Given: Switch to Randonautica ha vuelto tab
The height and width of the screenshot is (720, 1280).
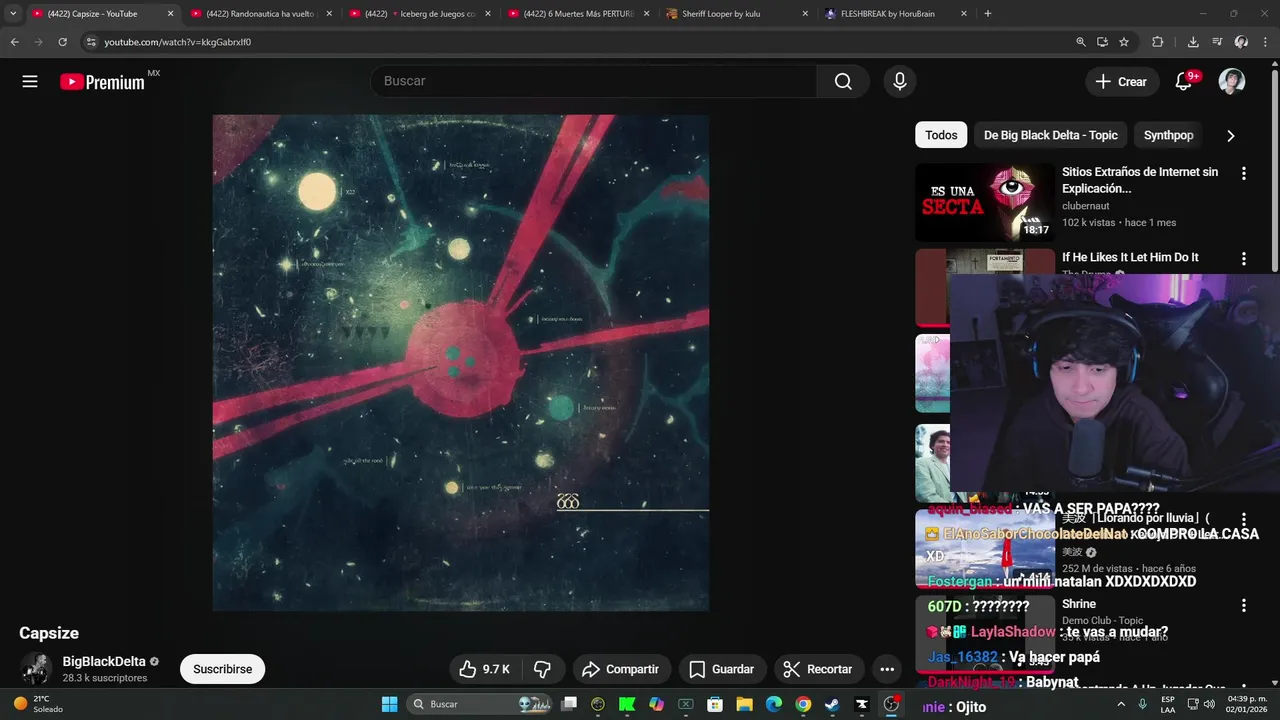Looking at the screenshot, I should (x=260, y=14).
